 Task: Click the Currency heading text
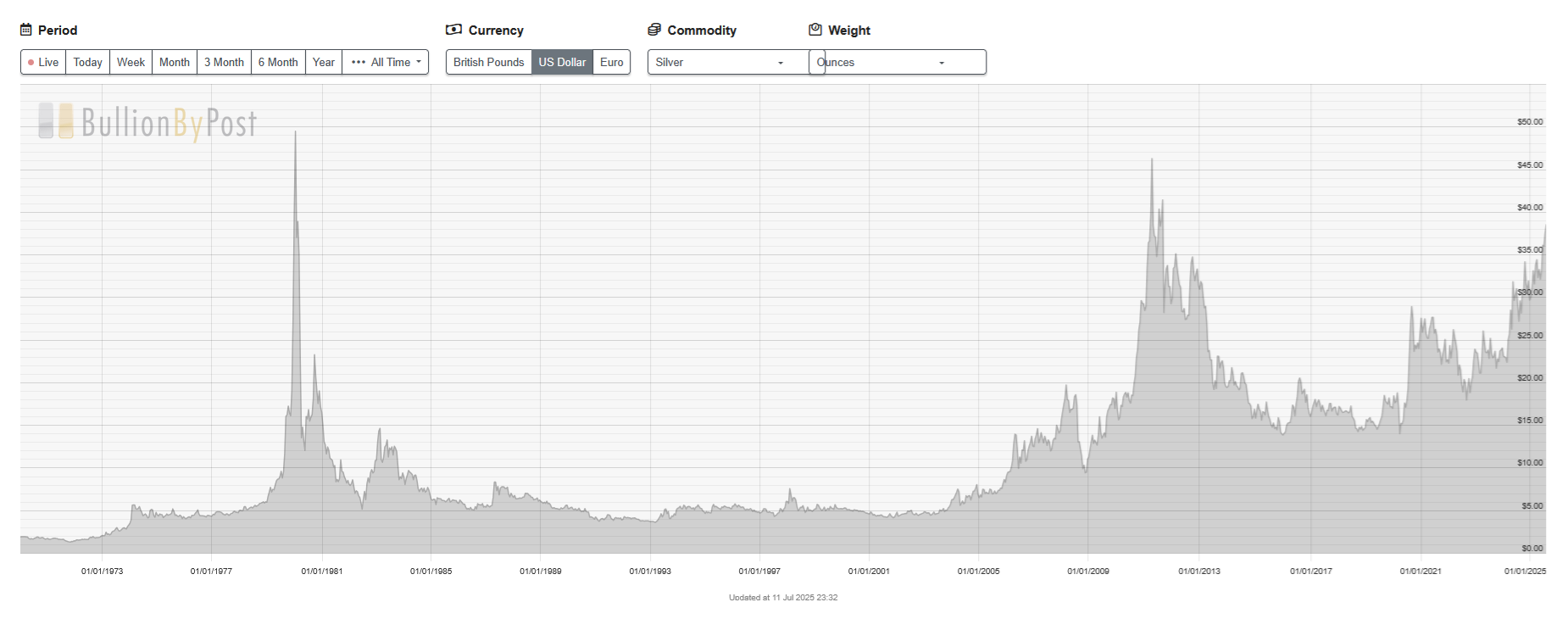coord(496,31)
